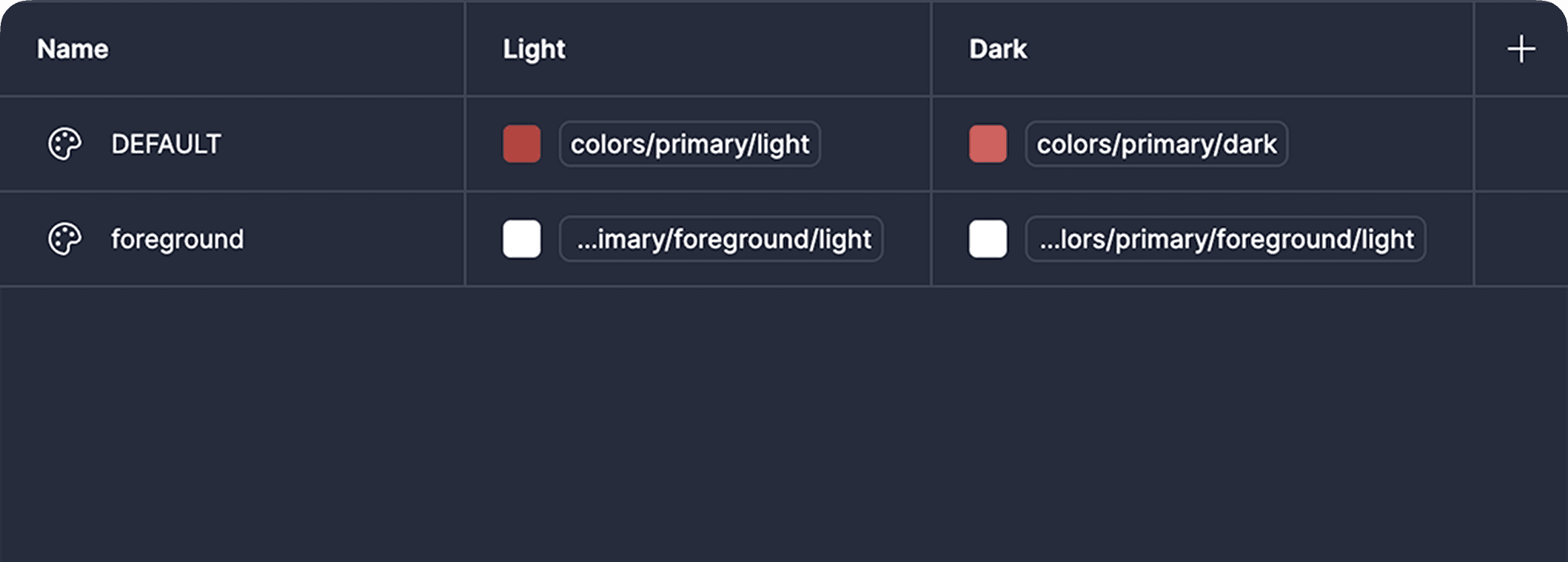
Task: Select the red swatch in DEFAULT's Dark column
Action: click(988, 144)
